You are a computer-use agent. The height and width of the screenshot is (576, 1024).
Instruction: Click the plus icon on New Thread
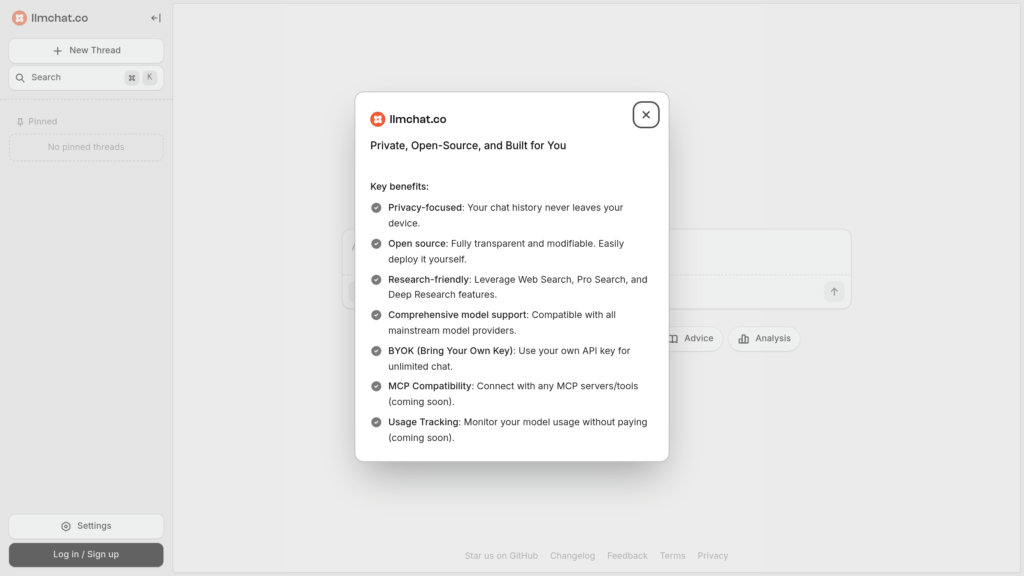pos(57,51)
